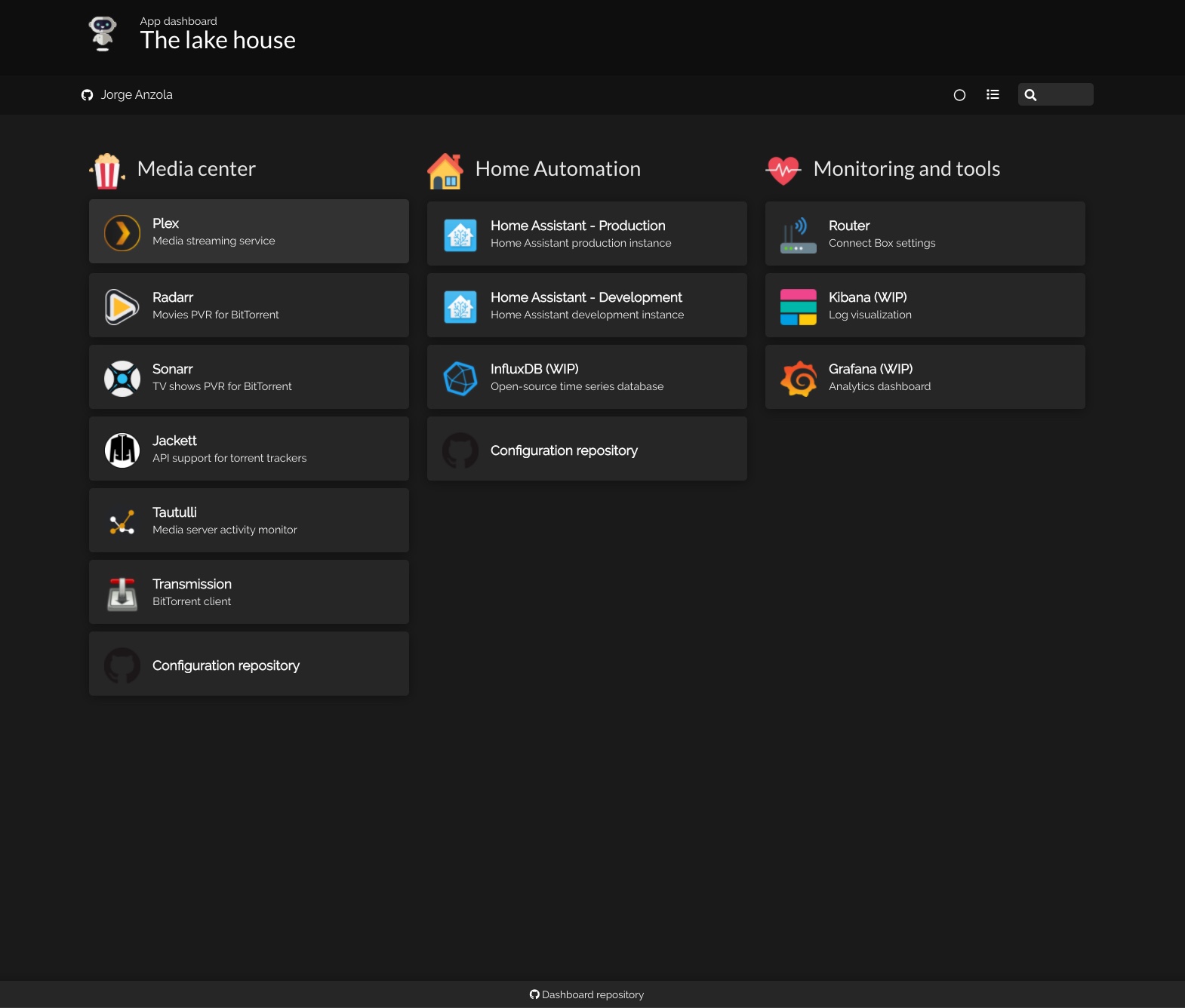The width and height of the screenshot is (1185, 1008).
Task: Click the Grafana swirl icon
Action: [799, 379]
